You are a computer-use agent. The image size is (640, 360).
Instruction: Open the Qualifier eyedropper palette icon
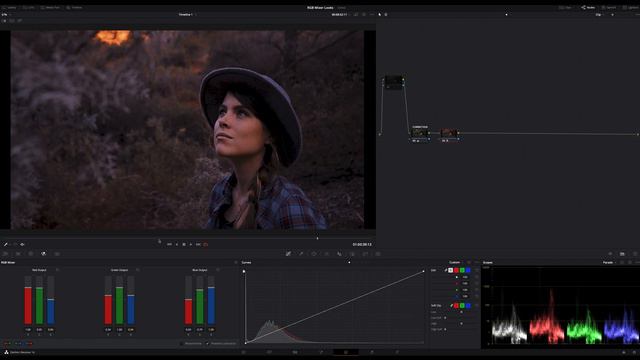point(301,254)
